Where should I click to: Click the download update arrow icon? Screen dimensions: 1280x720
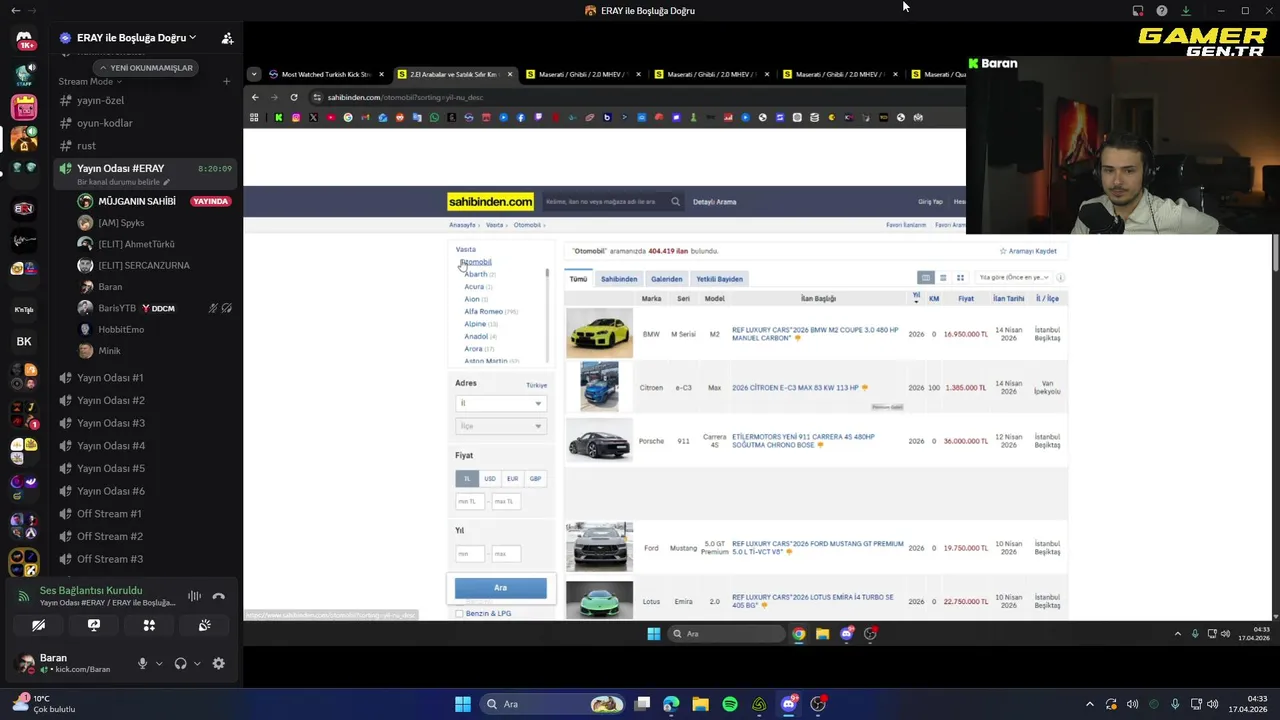pyautogui.click(x=1186, y=11)
